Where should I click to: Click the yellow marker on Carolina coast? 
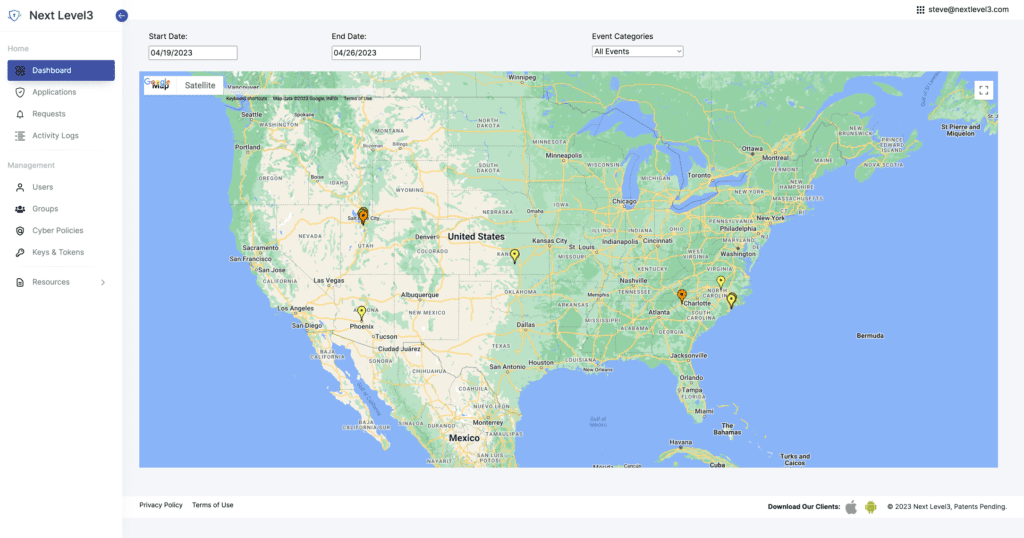[732, 300]
